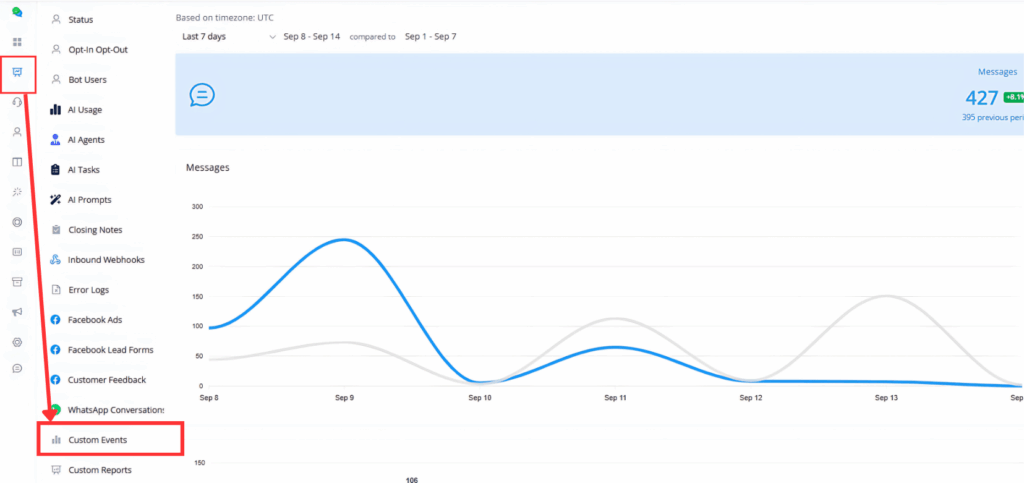Click the settings gear icon in sidebar
Viewport: 1024px width, 483px height.
[17, 341]
